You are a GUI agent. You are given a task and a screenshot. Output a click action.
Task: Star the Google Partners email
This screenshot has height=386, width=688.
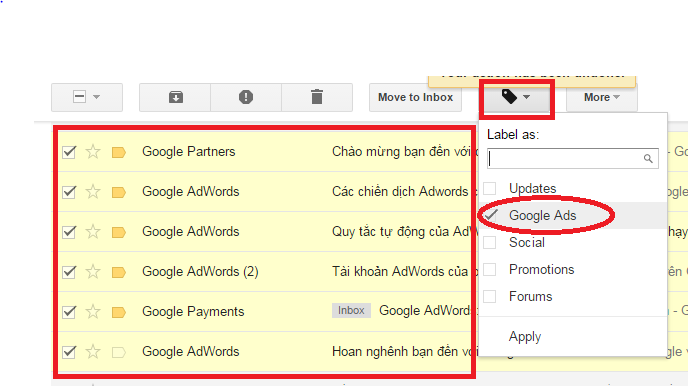(x=93, y=152)
